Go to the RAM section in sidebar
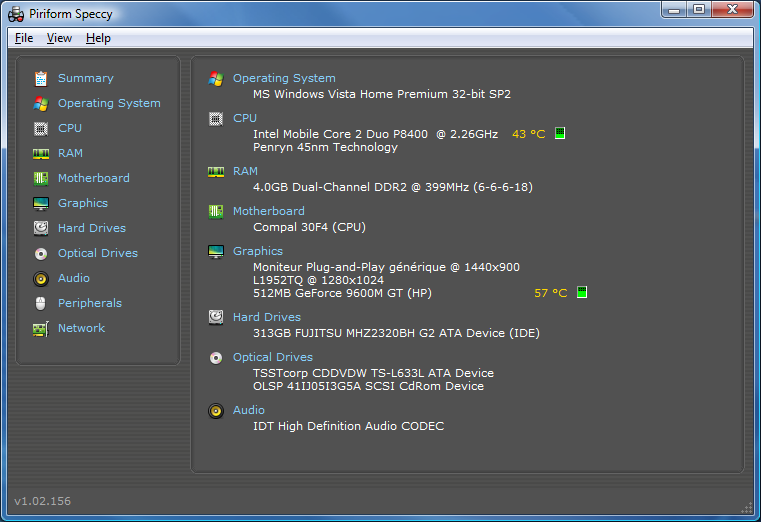This screenshot has height=522, width=761. click(70, 153)
